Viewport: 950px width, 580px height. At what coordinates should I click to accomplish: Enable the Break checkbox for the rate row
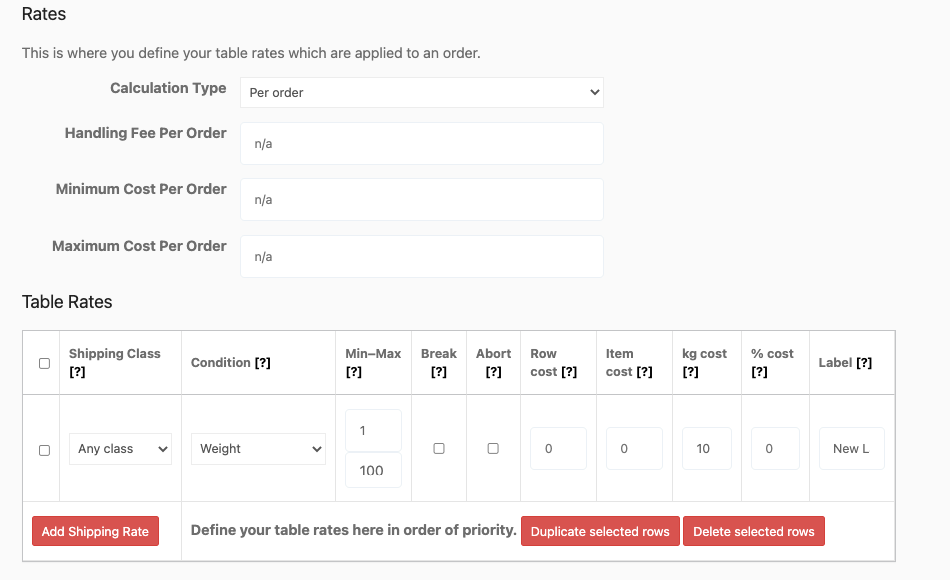tap(438, 448)
